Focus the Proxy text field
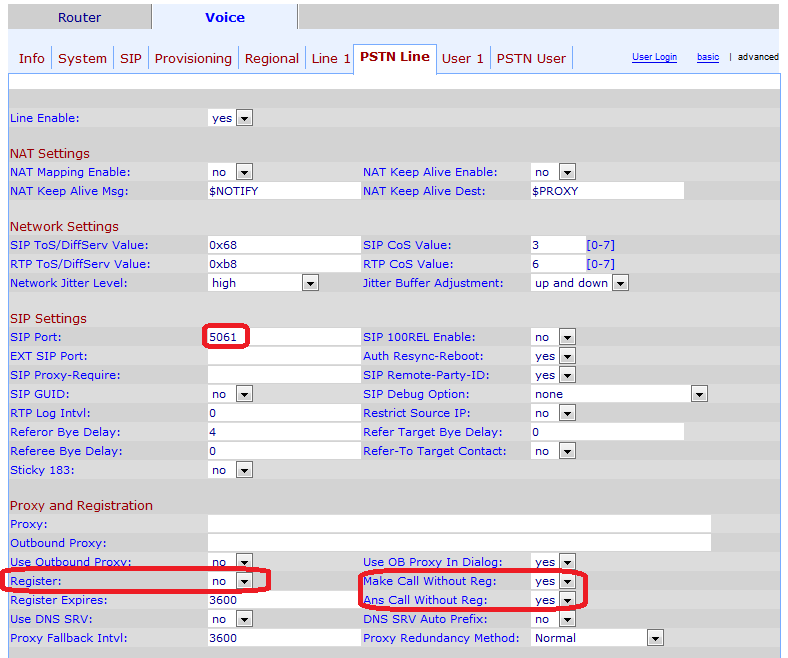Image resolution: width=788 pixels, height=658 pixels. (459, 524)
